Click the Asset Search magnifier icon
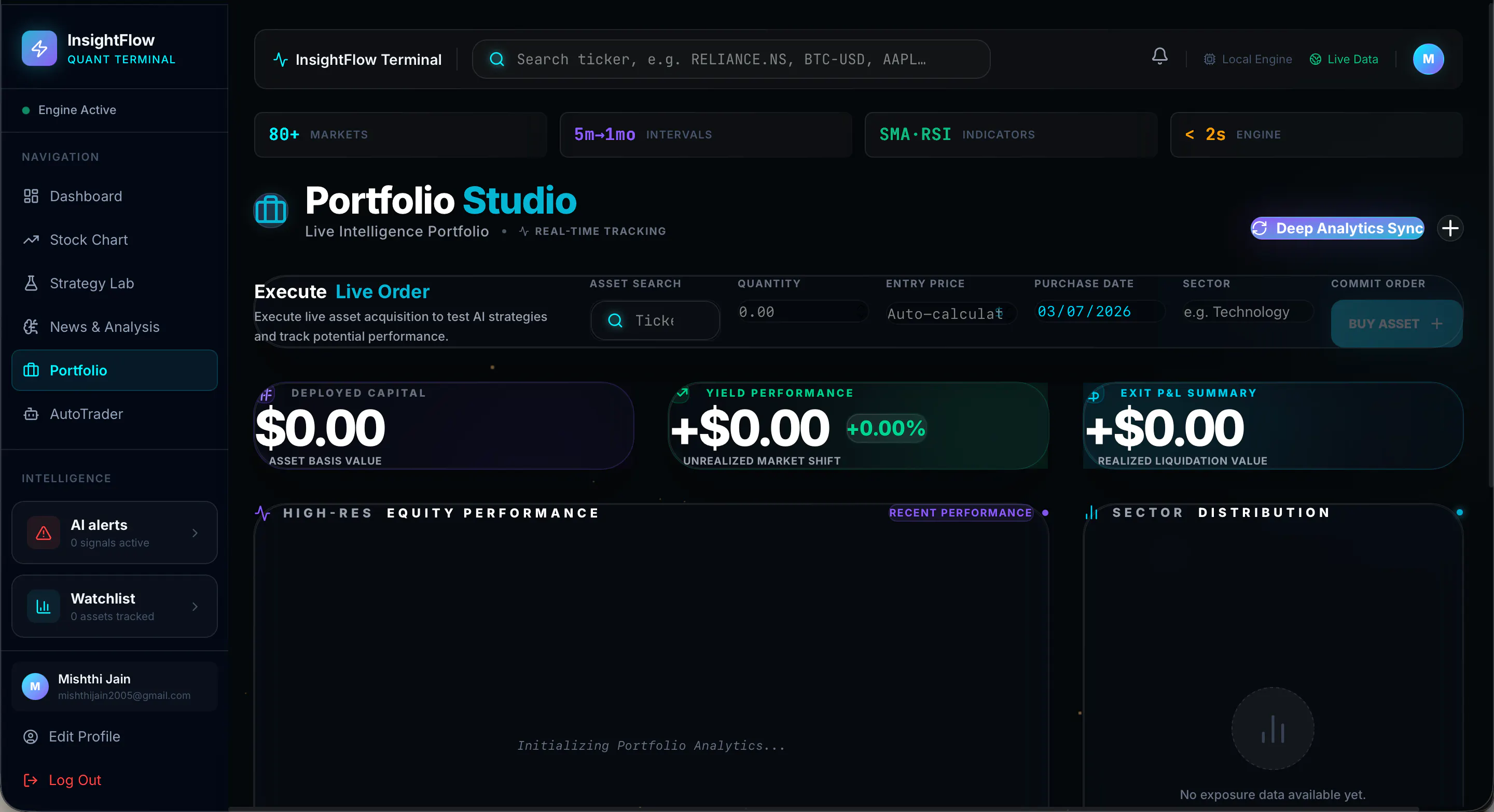Viewport: 1494px width, 812px height. (x=615, y=320)
